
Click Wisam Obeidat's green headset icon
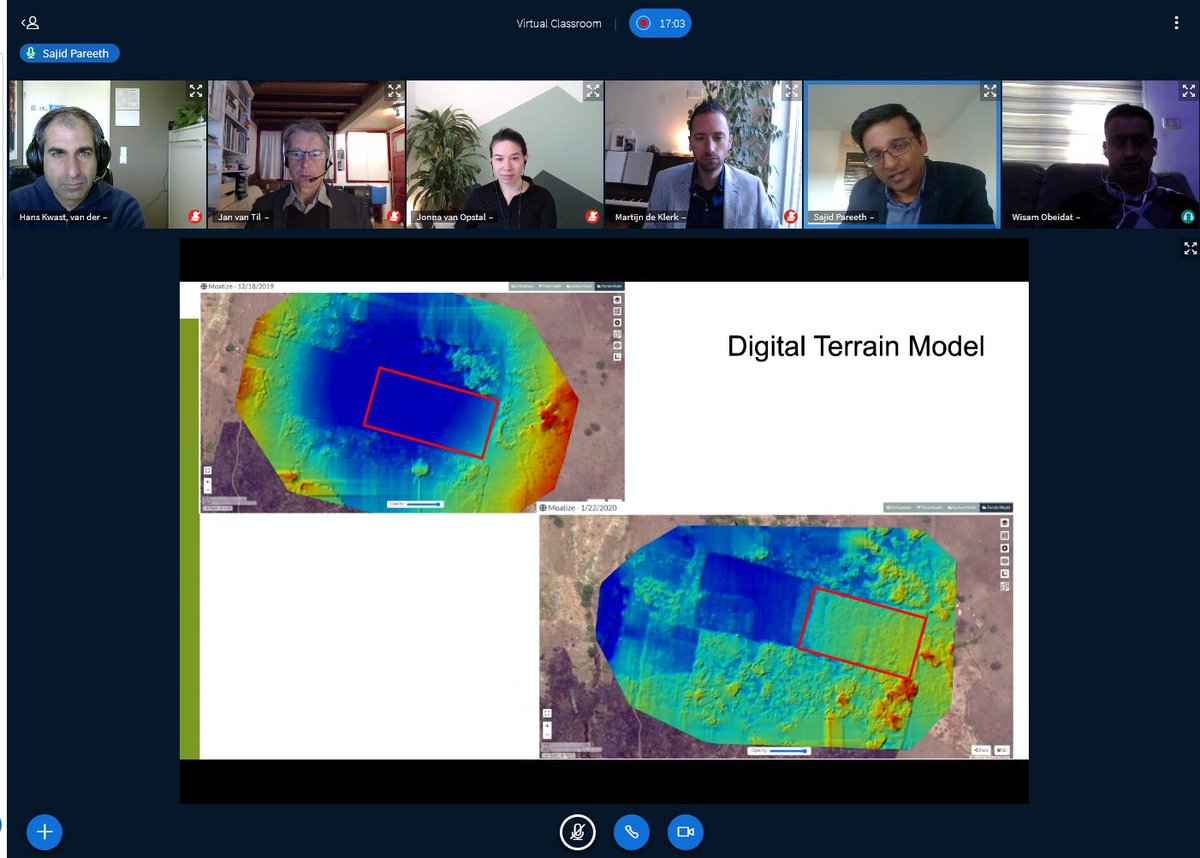[x=1188, y=216]
